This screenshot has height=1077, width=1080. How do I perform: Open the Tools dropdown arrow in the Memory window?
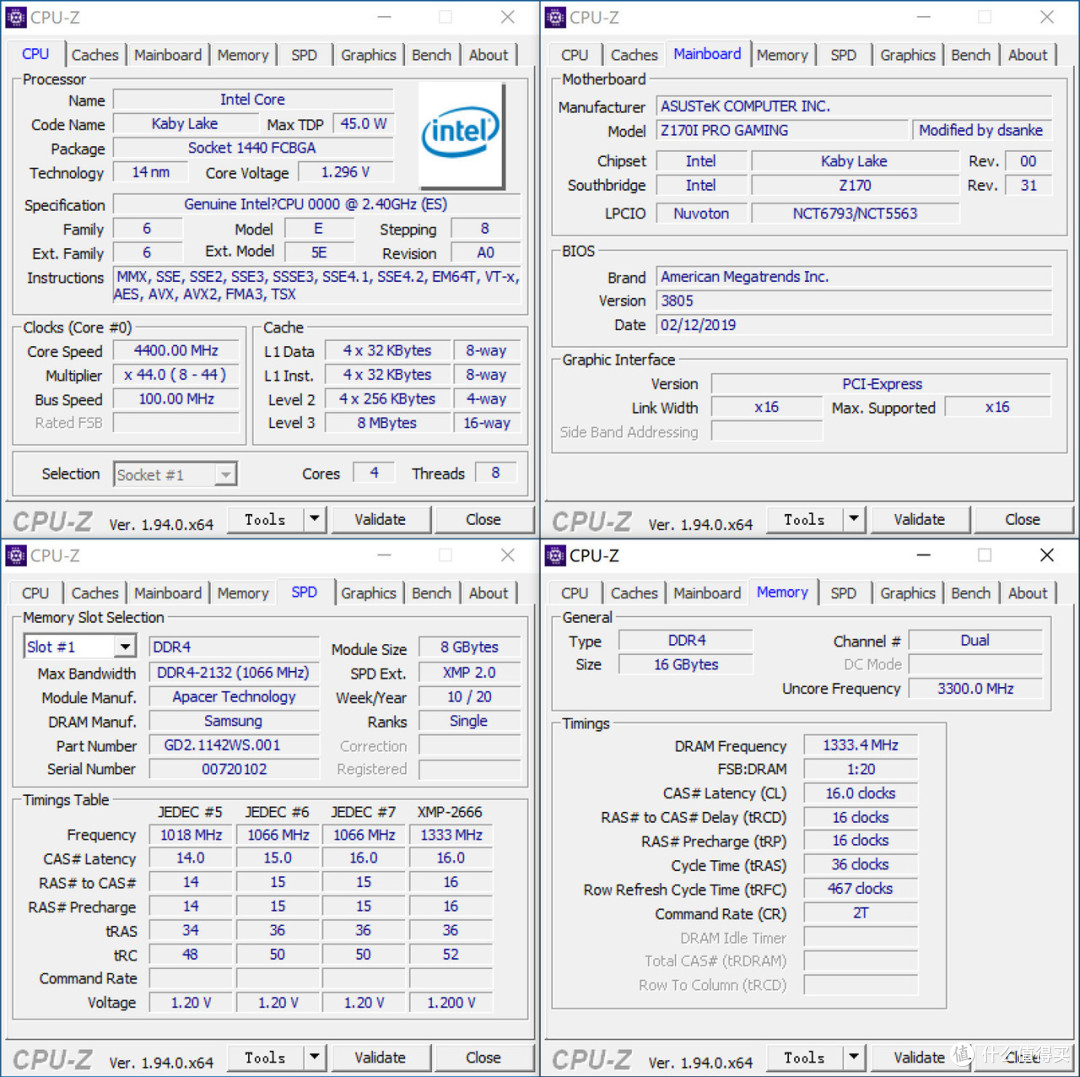(x=854, y=1057)
